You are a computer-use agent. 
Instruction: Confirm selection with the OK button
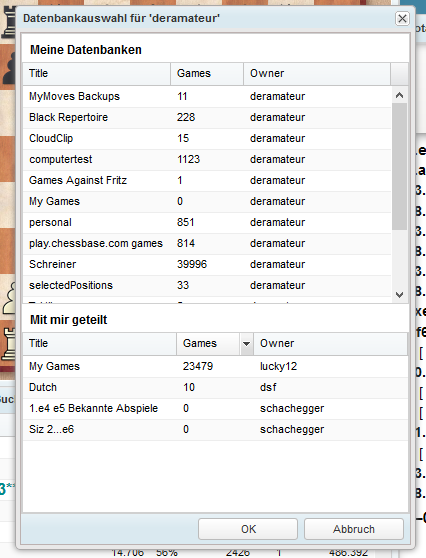(248, 529)
